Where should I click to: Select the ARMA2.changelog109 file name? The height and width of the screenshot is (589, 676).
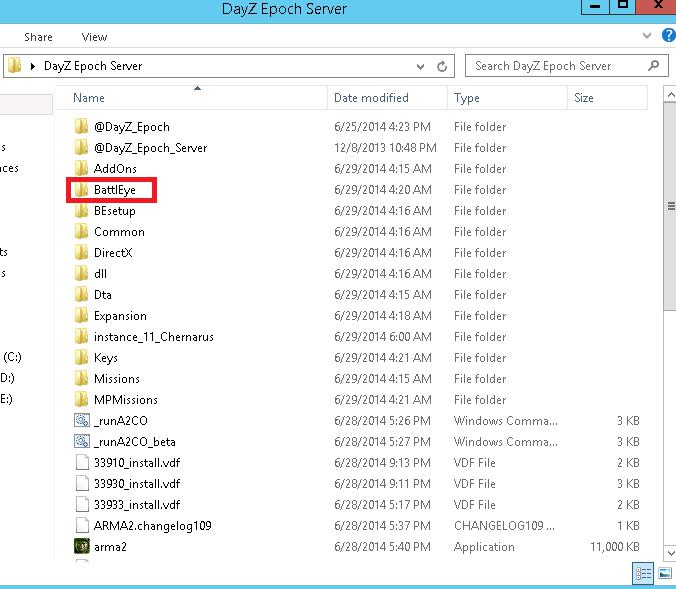153,526
